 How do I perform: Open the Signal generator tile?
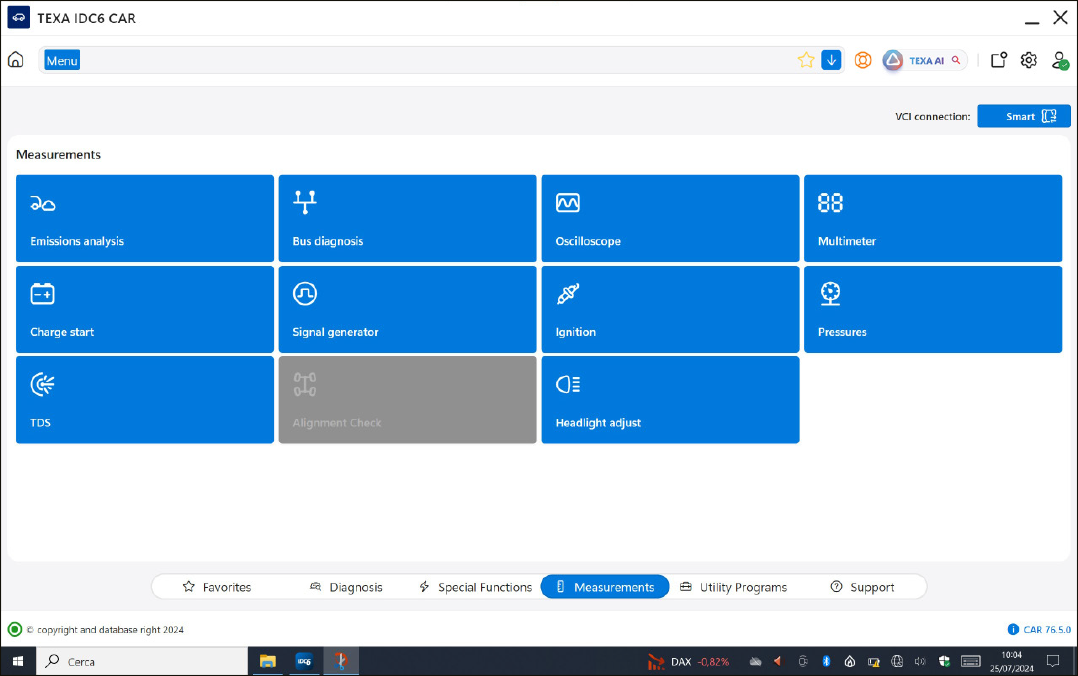pyautogui.click(x=407, y=309)
